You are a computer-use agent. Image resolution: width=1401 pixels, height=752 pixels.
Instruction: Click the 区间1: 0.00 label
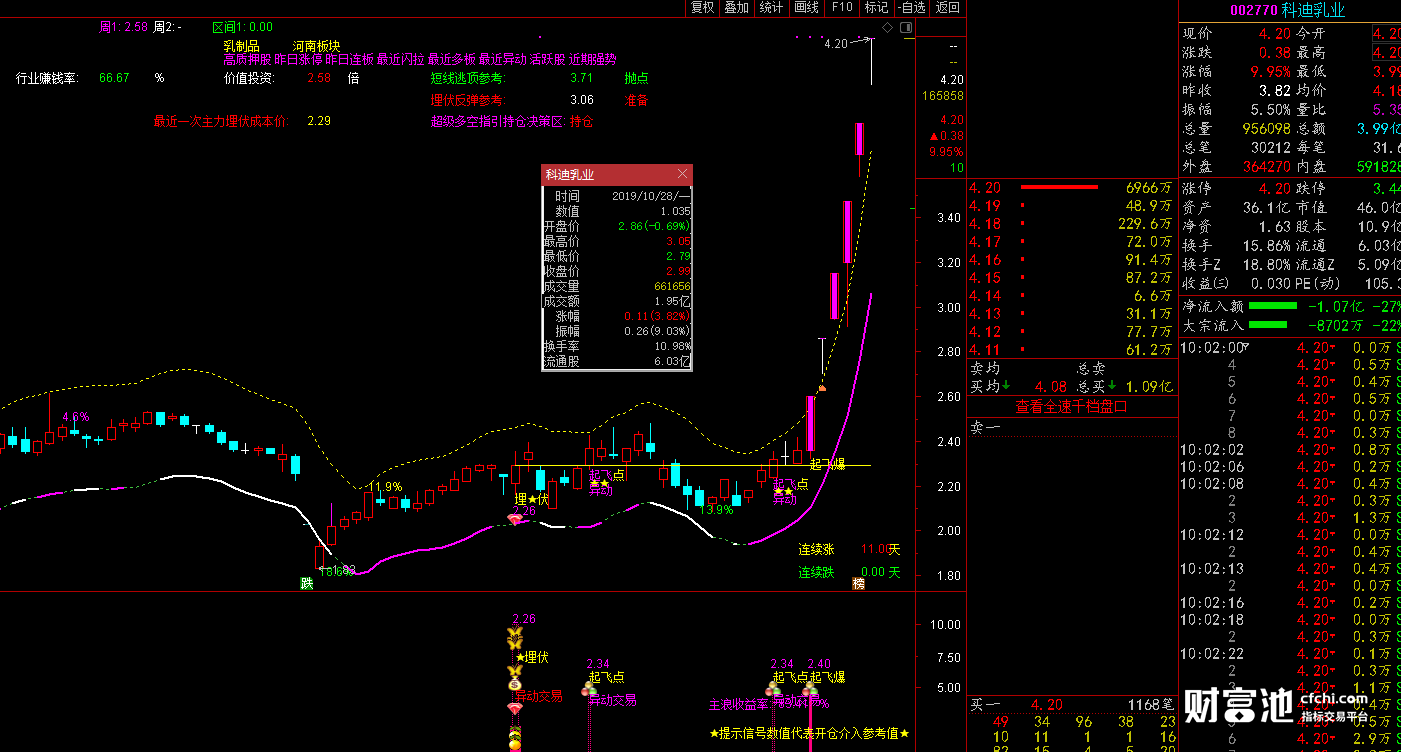tap(243, 27)
